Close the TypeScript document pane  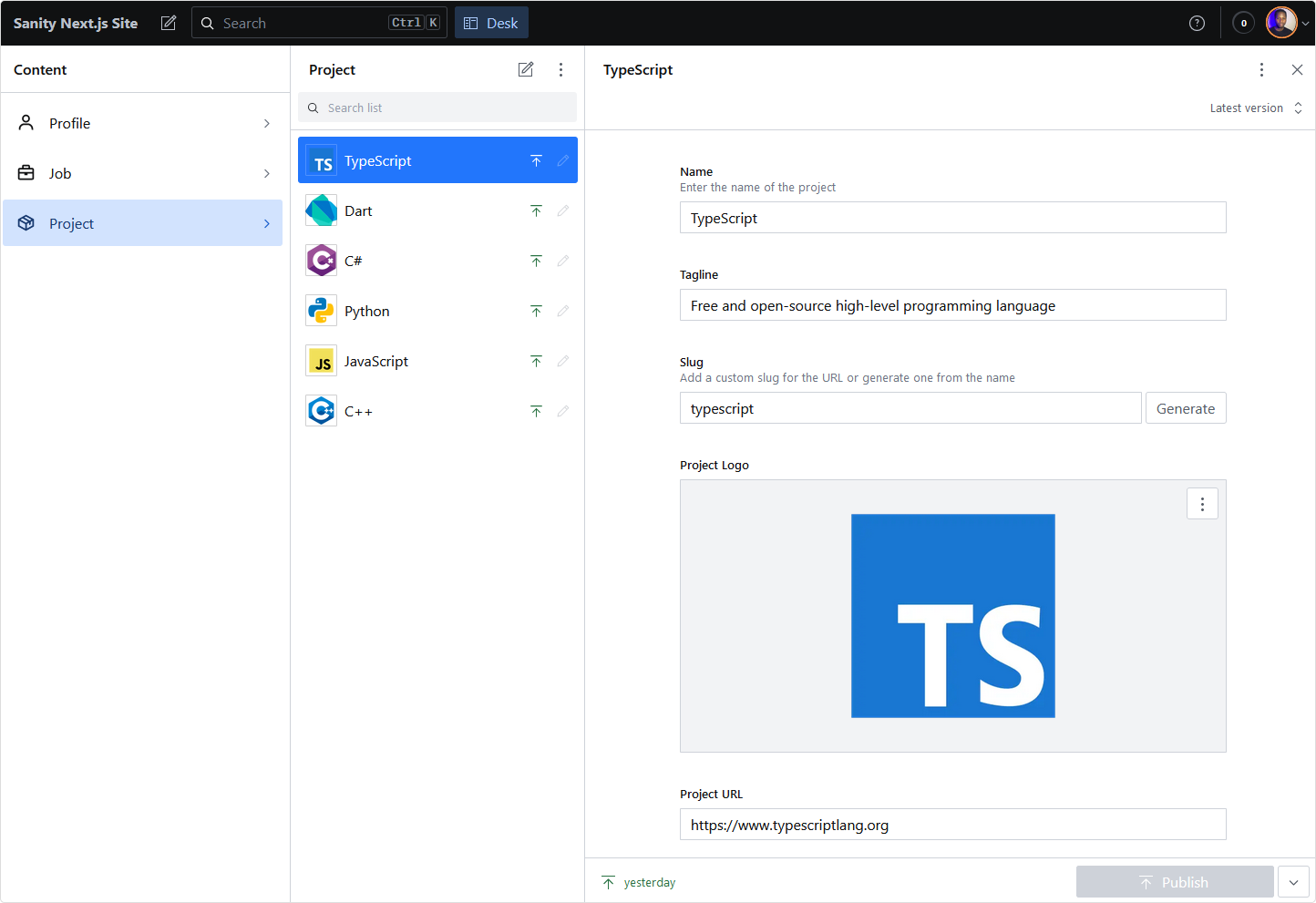[x=1297, y=69]
